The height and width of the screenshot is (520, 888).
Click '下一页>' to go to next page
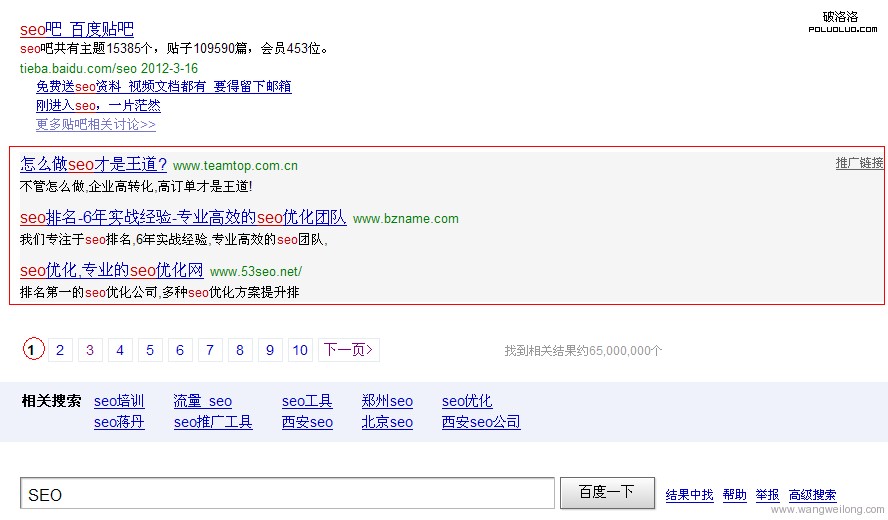(x=349, y=350)
